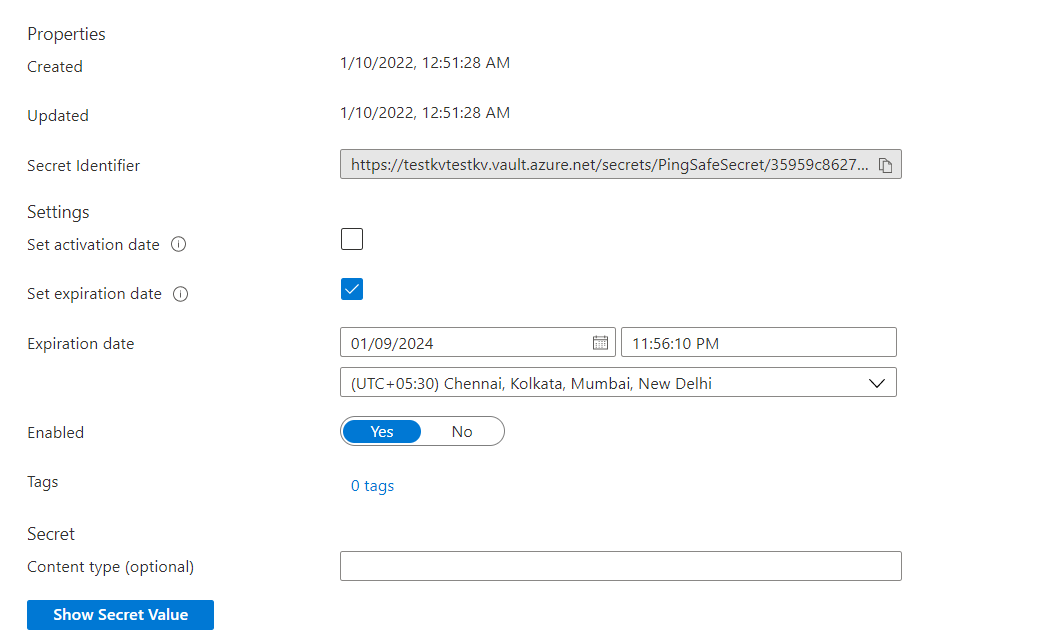Copy the Secret Identifier URL to clipboard
1047x633 pixels.
(885, 166)
